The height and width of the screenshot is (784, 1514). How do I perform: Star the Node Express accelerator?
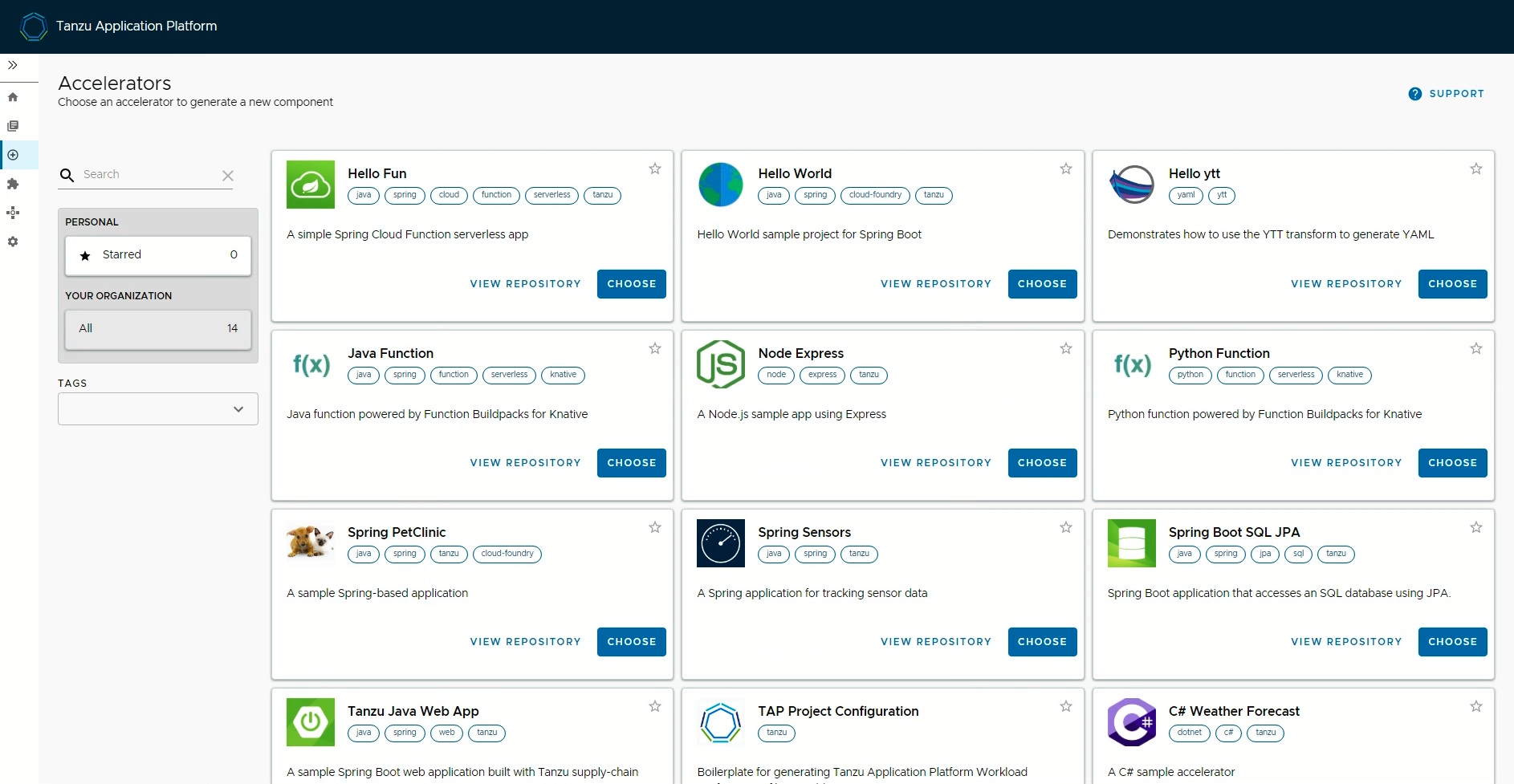1066,348
